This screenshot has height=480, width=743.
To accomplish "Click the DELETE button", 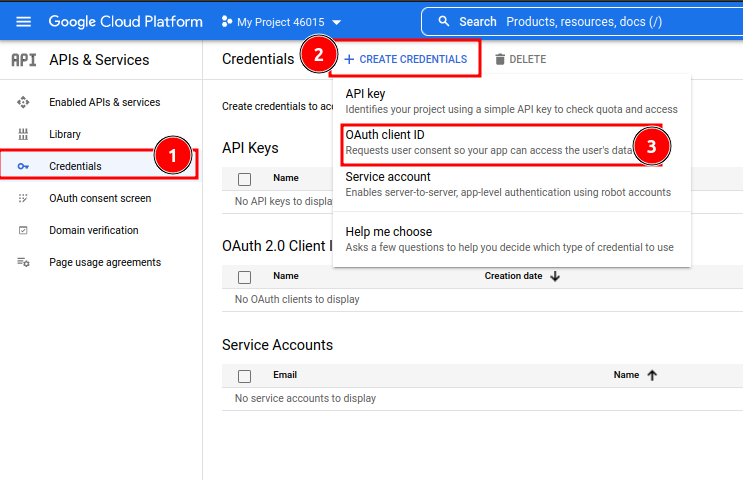I will [x=521, y=59].
